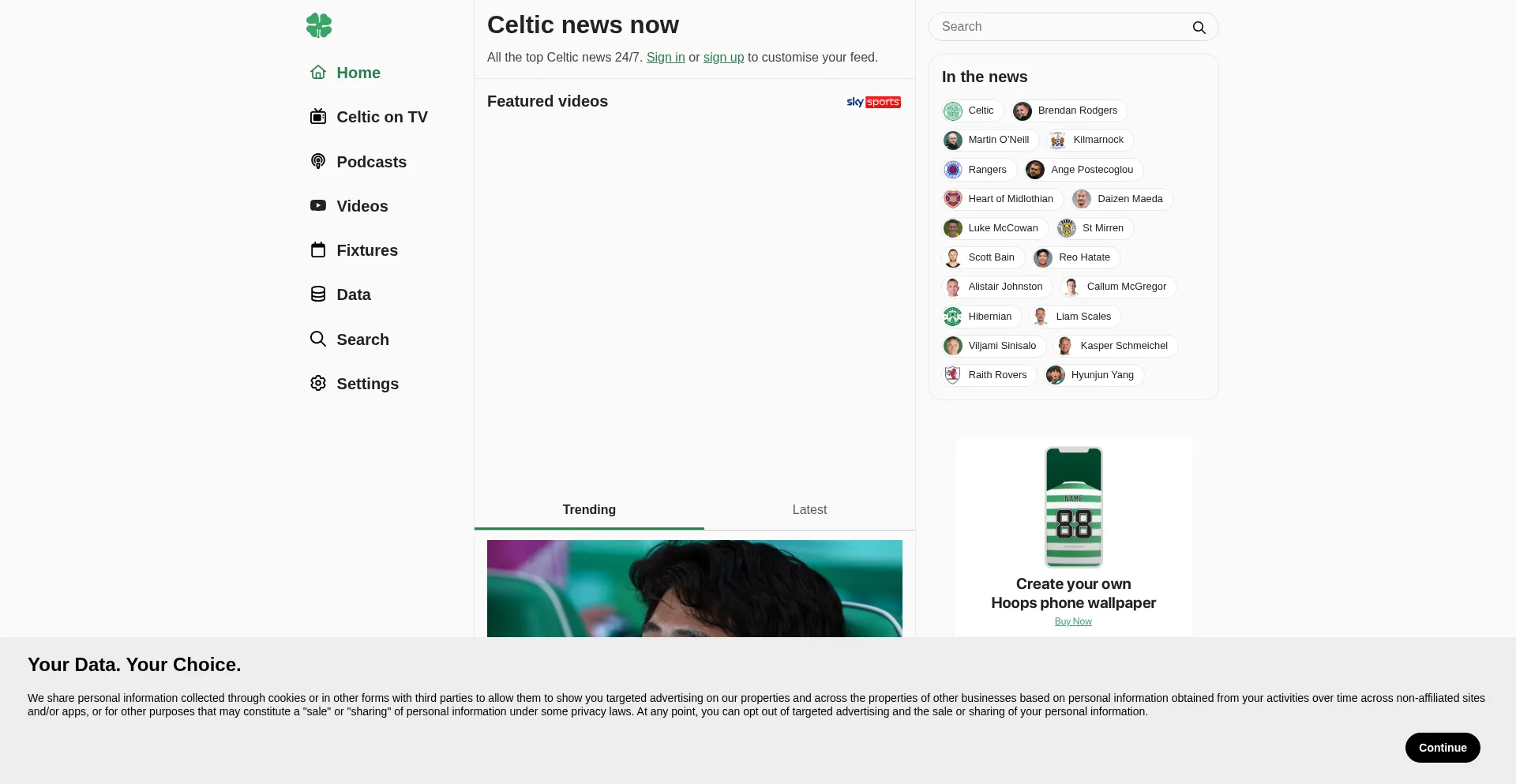This screenshot has width=1516, height=784.
Task: Click the Sign in link
Action: click(666, 58)
